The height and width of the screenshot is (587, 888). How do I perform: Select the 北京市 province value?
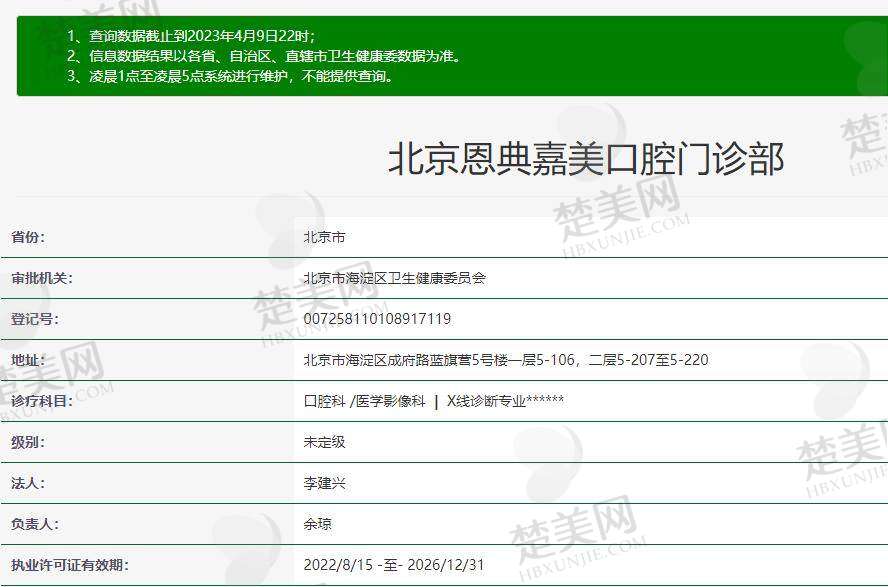pyautogui.click(x=324, y=238)
